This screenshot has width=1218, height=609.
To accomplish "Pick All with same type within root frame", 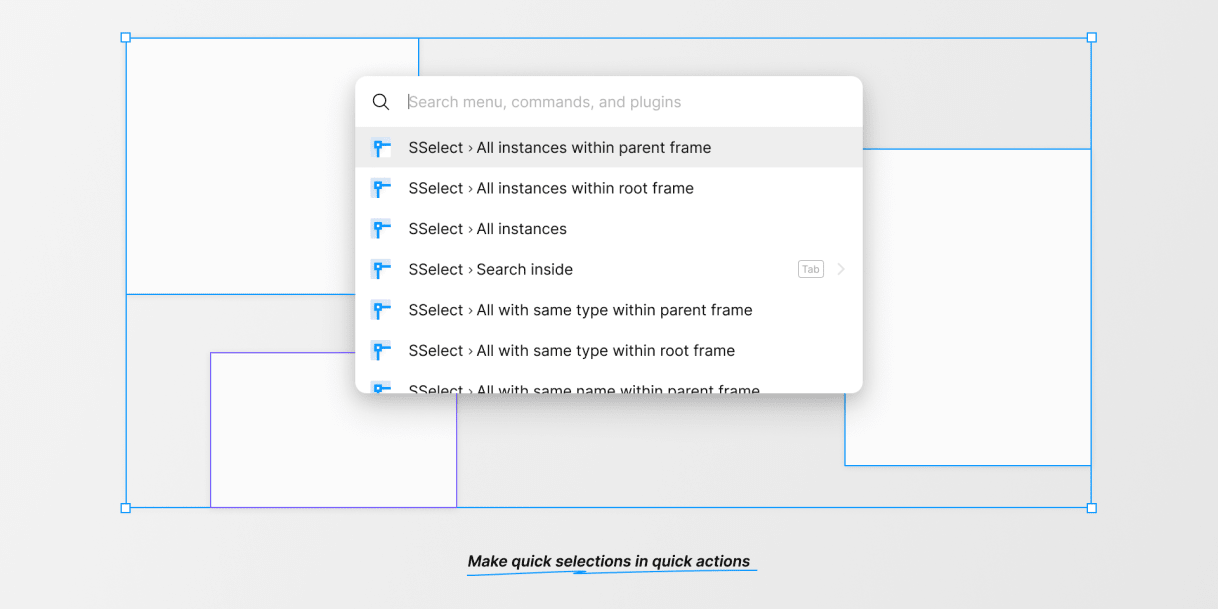I will 609,351.
